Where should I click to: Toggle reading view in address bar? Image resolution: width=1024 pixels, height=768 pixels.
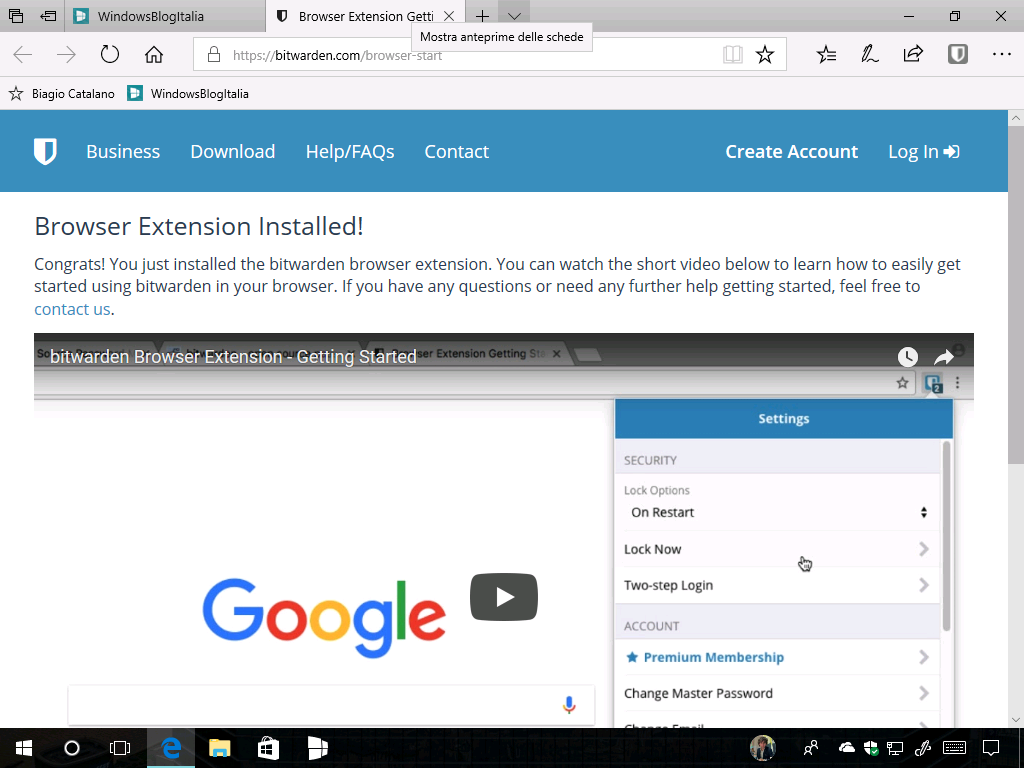tap(732, 54)
